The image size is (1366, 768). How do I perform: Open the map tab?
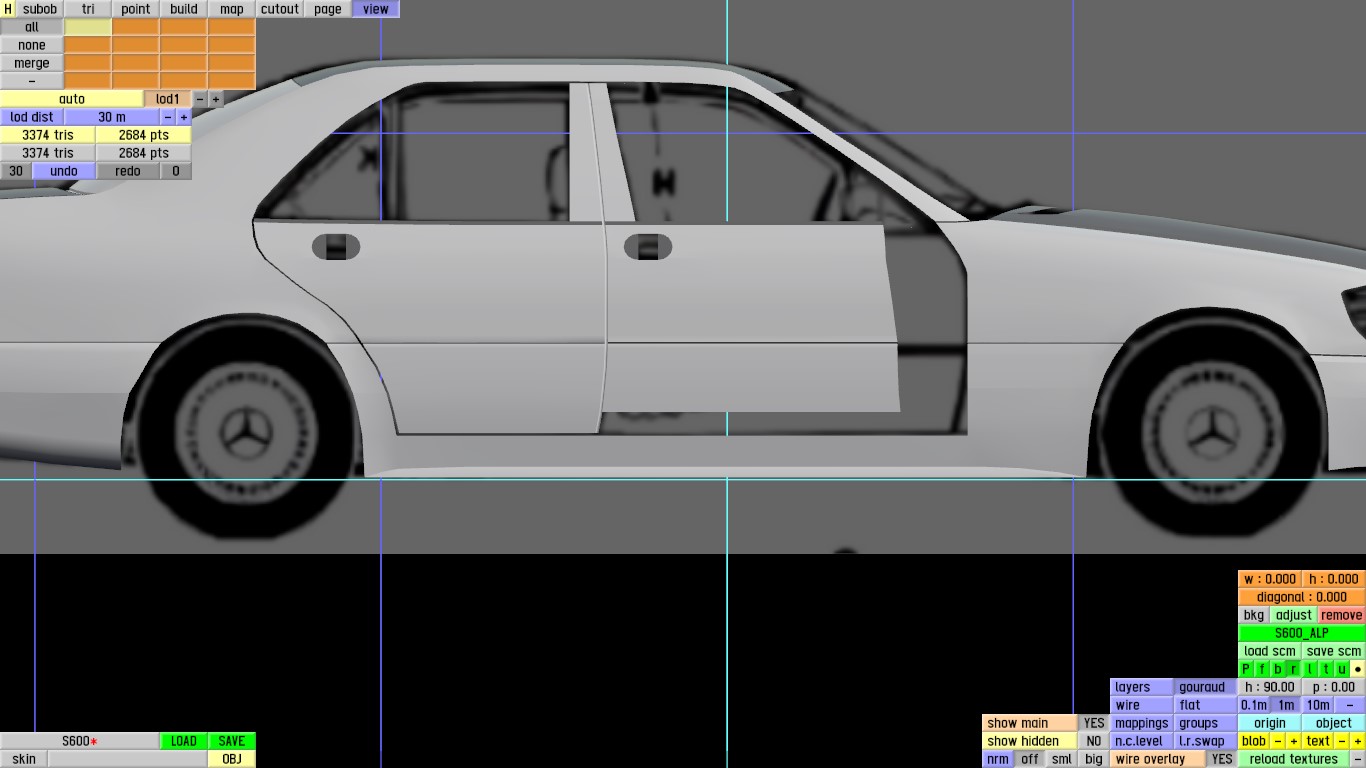click(232, 9)
